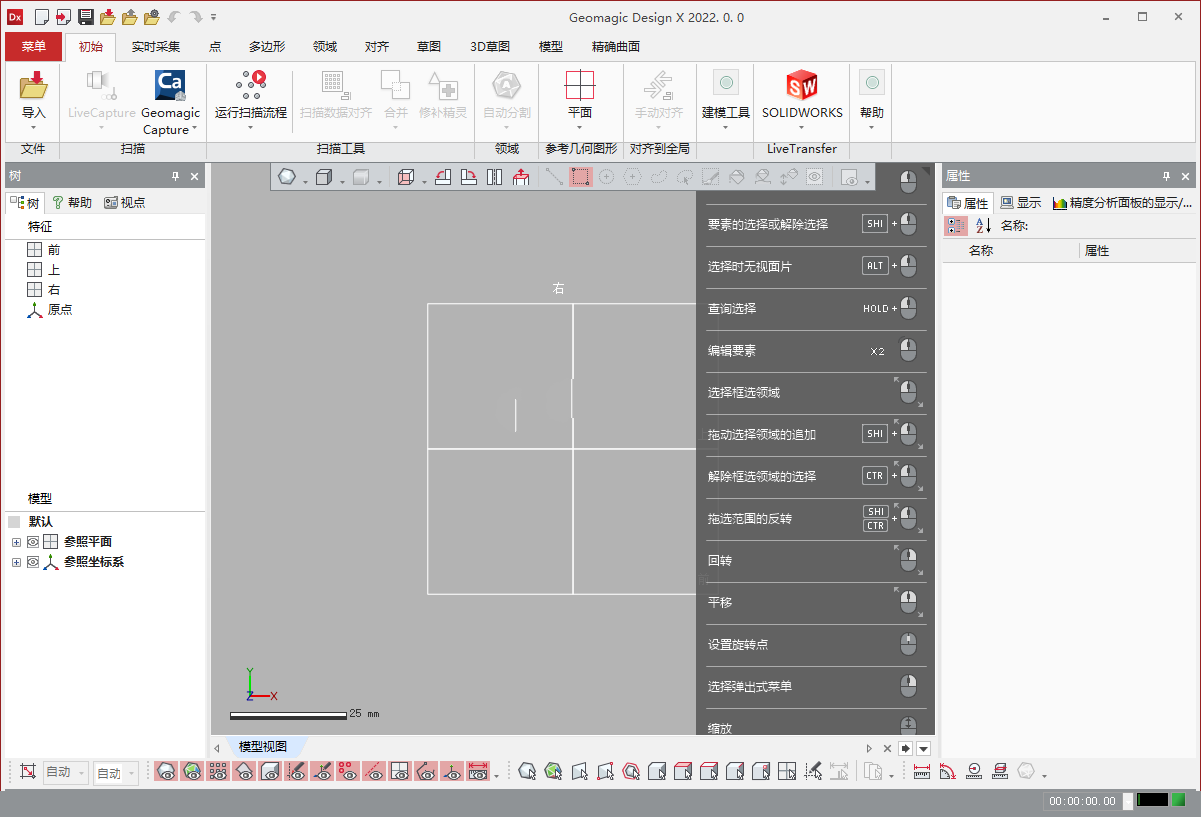The height and width of the screenshot is (817, 1201).
Task: Toggle region visibility eye icon
Action: 192,772
